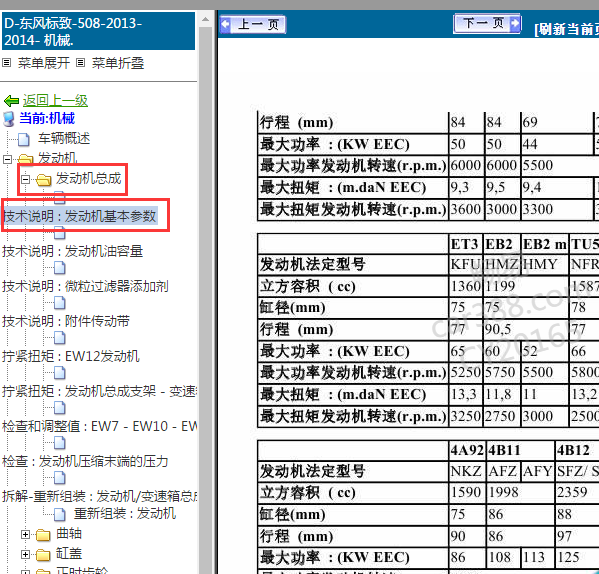
Task: Select the 发动机总成 tree node
Action: (x=89, y=178)
